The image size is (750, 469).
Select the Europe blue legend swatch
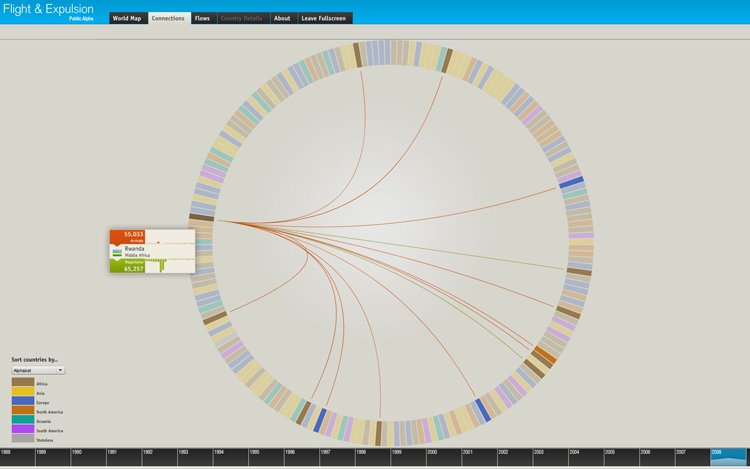click(x=22, y=401)
